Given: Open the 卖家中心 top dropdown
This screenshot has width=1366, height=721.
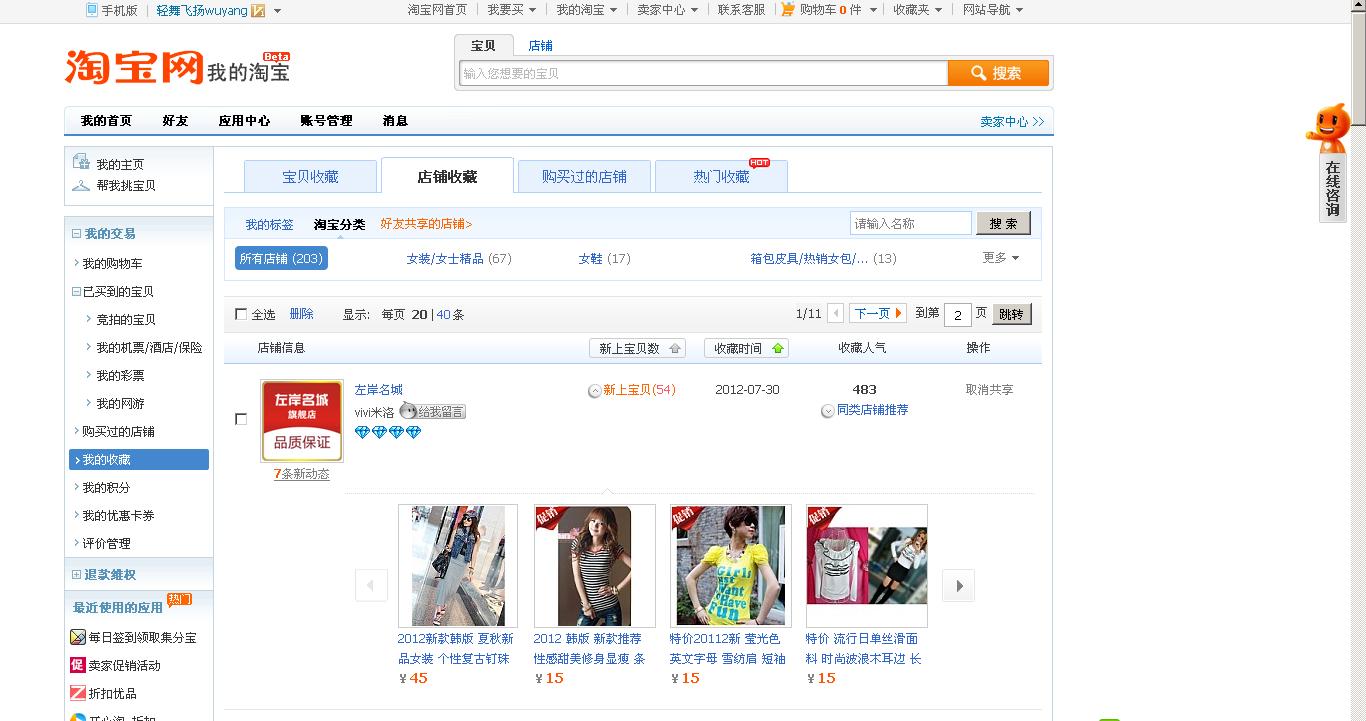Looking at the screenshot, I should pyautogui.click(x=667, y=10).
